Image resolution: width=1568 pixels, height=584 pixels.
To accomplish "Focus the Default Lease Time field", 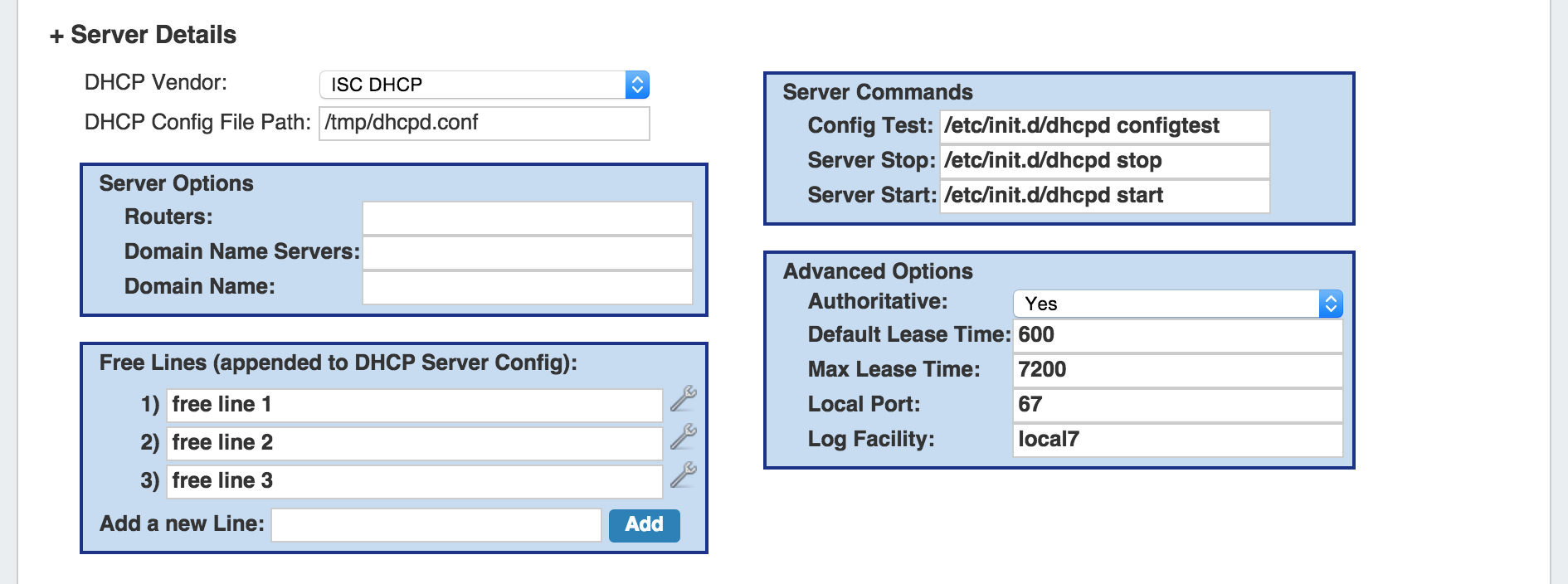I will (x=1177, y=335).
